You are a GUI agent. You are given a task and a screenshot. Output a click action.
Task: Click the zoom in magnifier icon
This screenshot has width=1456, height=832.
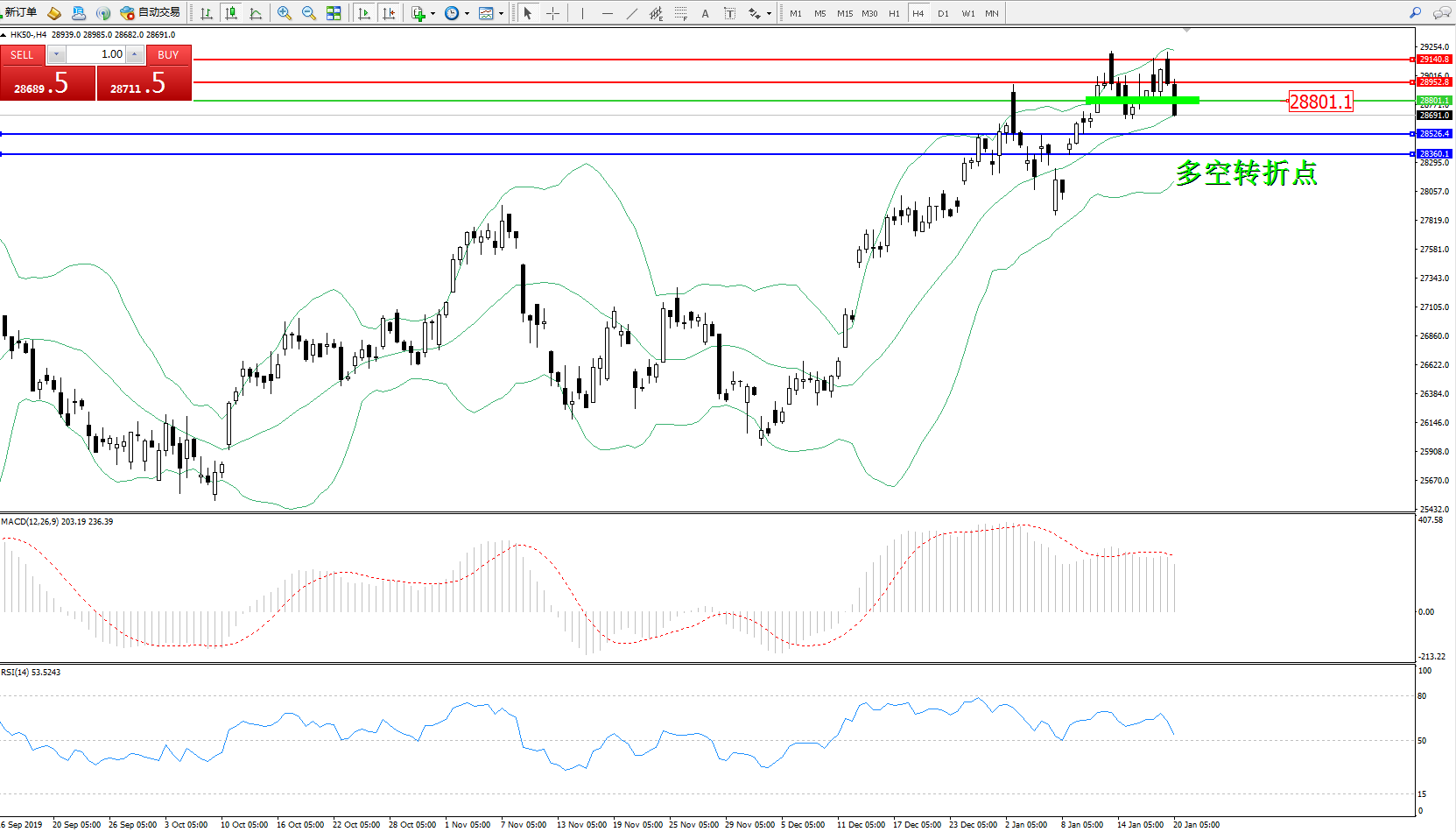tap(285, 13)
